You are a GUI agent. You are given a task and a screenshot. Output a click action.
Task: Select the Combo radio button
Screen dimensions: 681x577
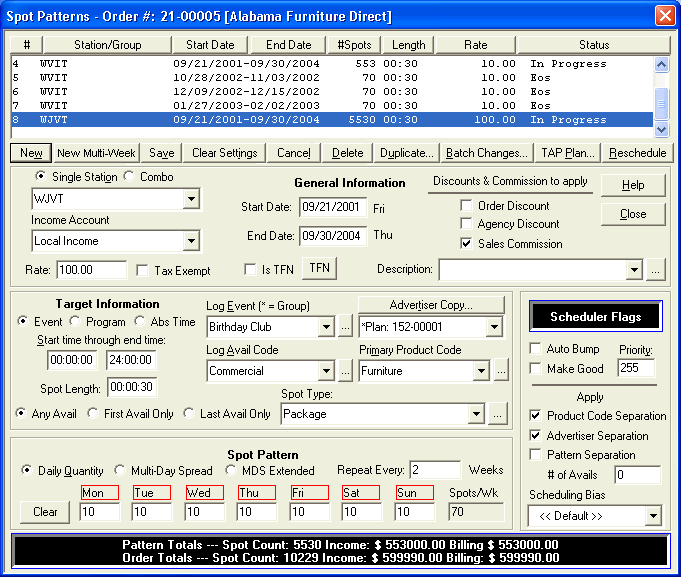(x=129, y=176)
